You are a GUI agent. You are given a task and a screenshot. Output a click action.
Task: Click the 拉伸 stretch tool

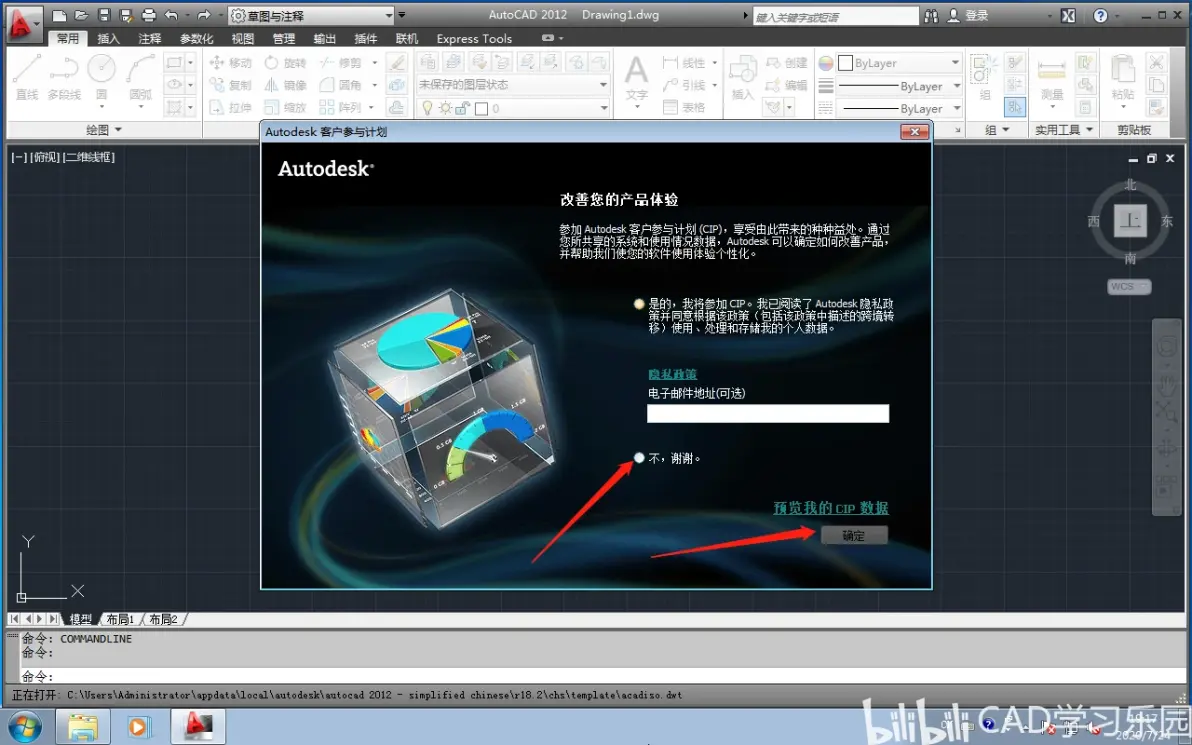230,107
